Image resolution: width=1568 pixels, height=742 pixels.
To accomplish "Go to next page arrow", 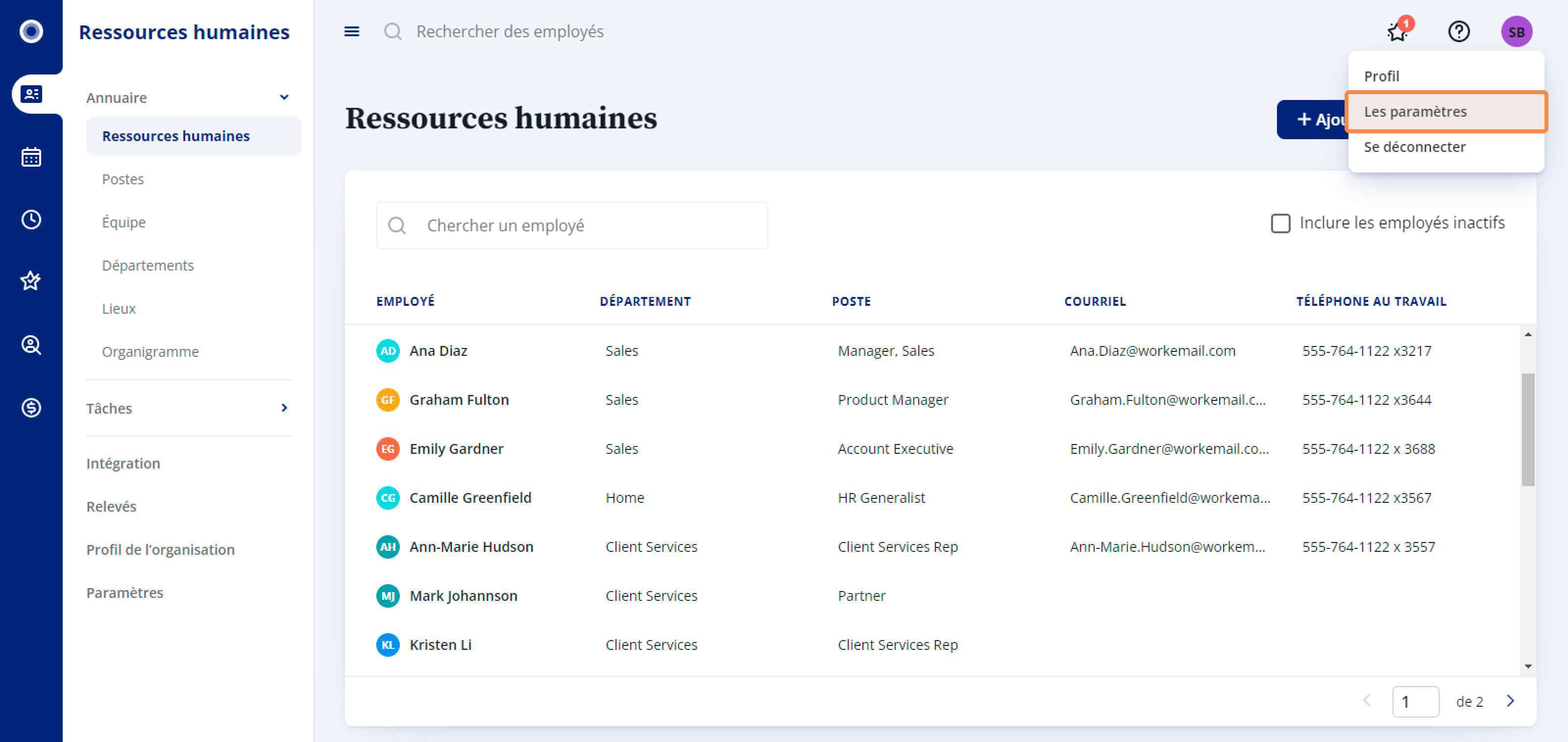I will click(1510, 701).
